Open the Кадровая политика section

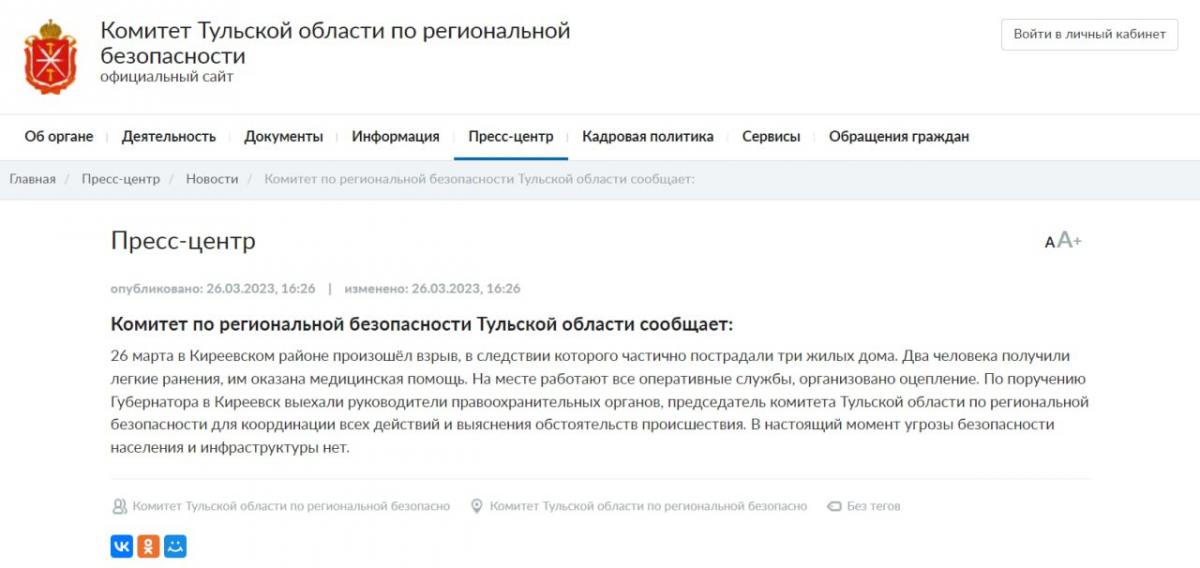[x=648, y=137]
